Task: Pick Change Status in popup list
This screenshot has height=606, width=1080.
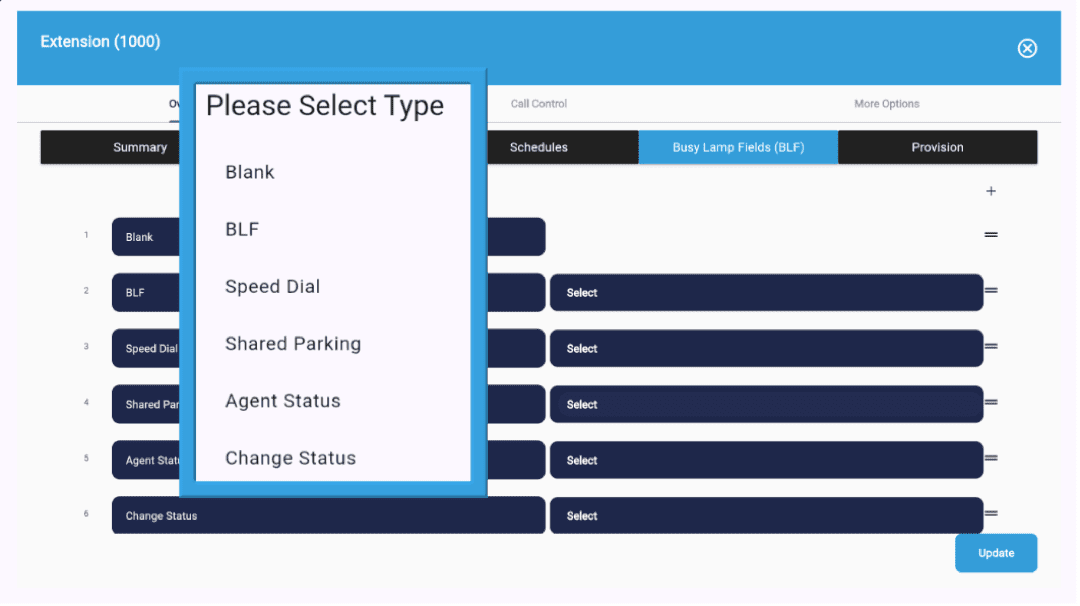Action: pyautogui.click(x=291, y=458)
